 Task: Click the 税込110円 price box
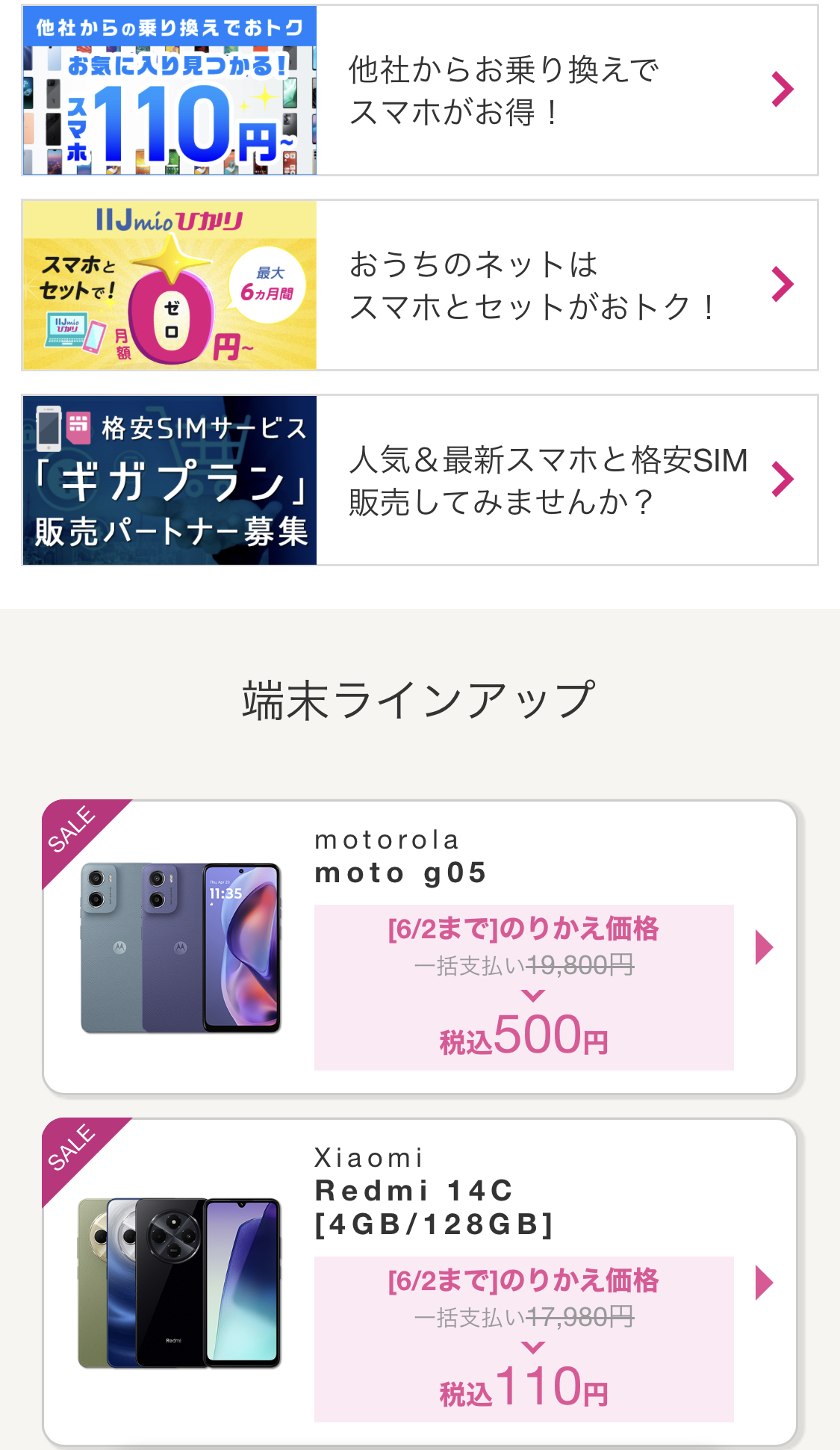[523, 1339]
